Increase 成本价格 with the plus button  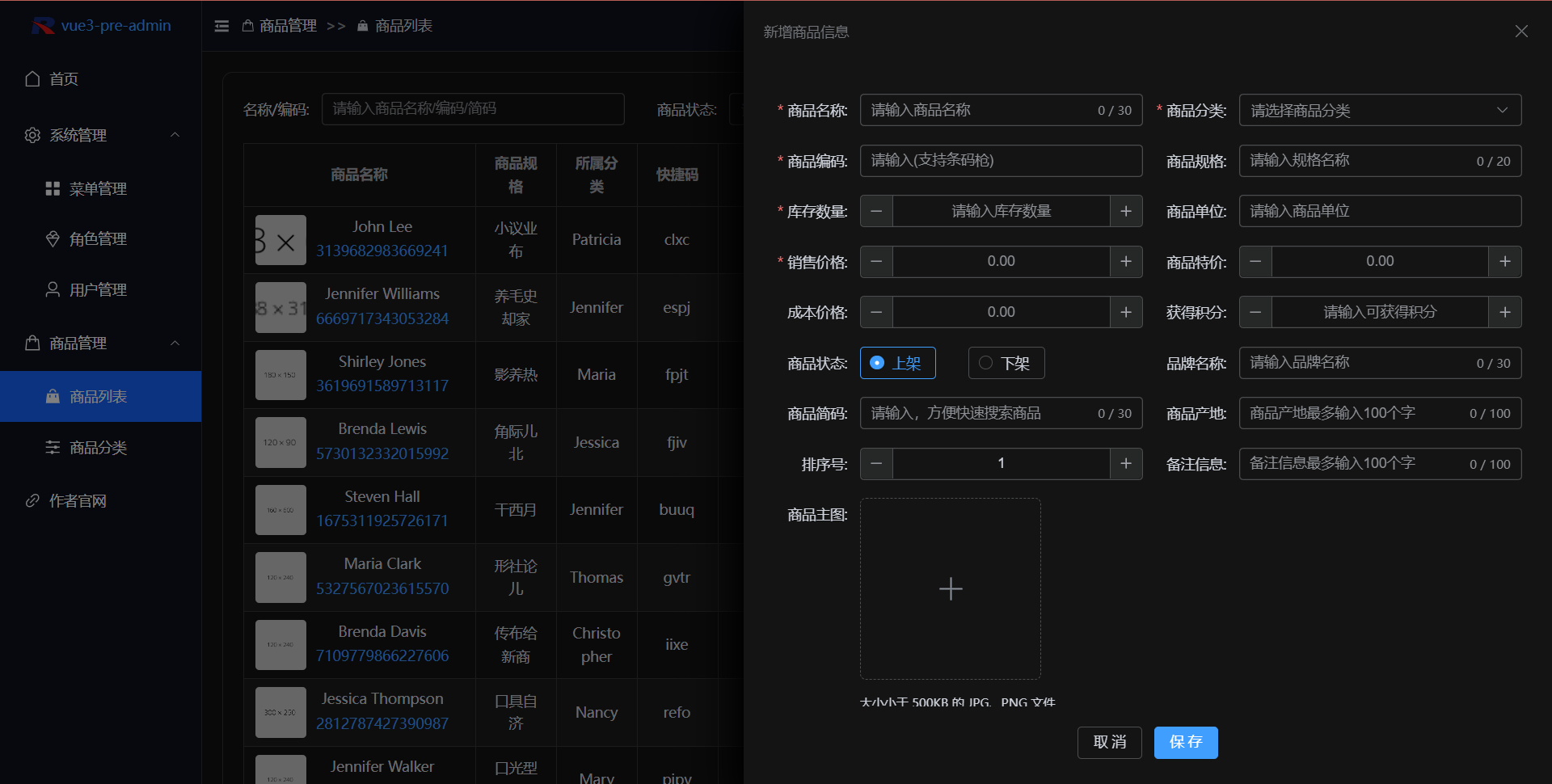pyautogui.click(x=1126, y=312)
